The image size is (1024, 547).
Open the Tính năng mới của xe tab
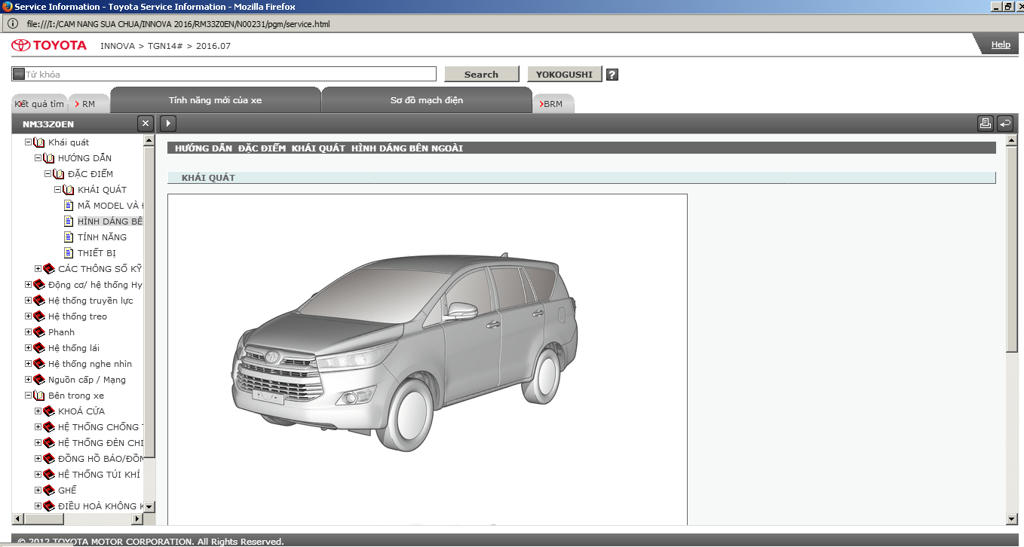[216, 100]
